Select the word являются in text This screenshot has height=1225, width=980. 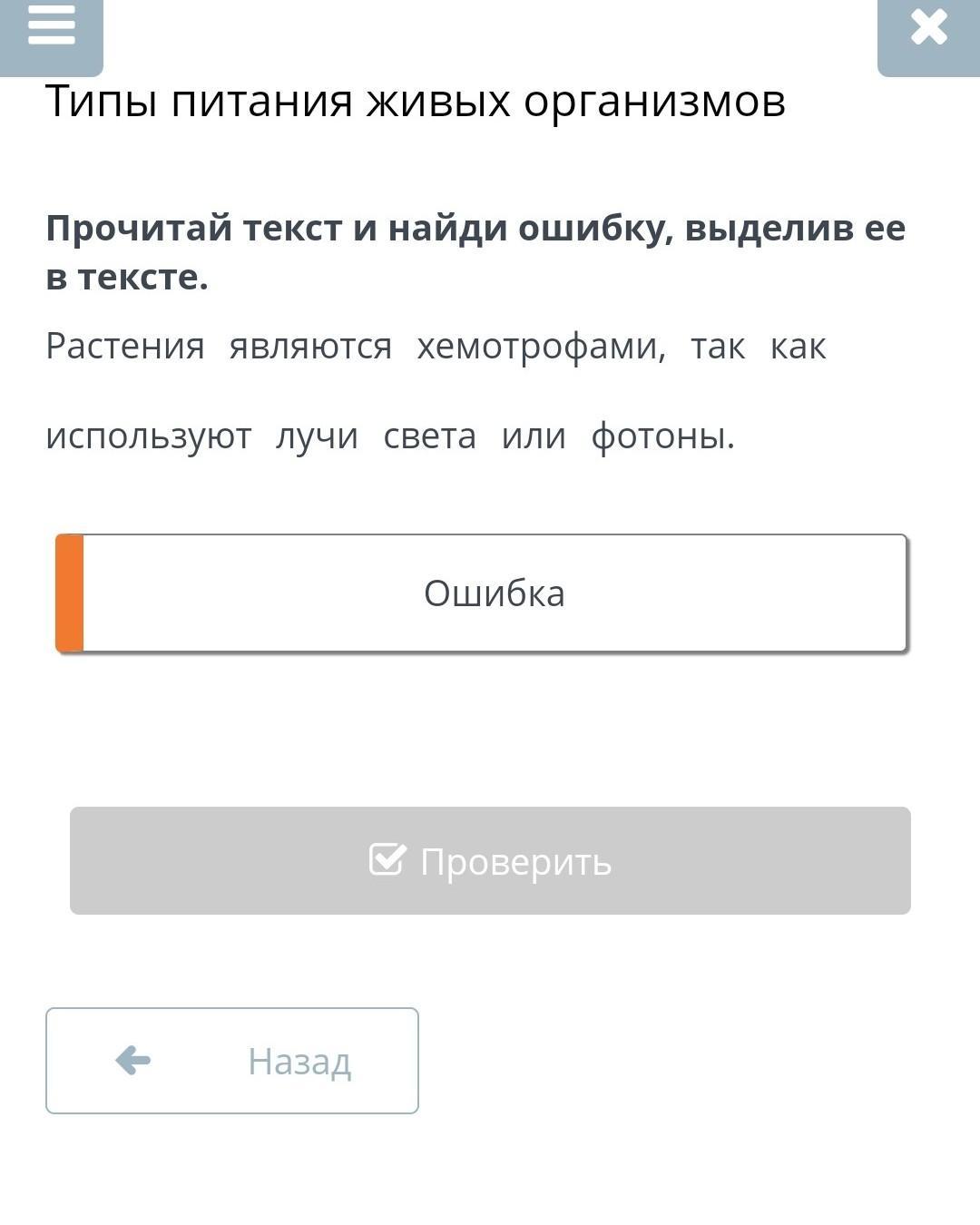tap(310, 346)
